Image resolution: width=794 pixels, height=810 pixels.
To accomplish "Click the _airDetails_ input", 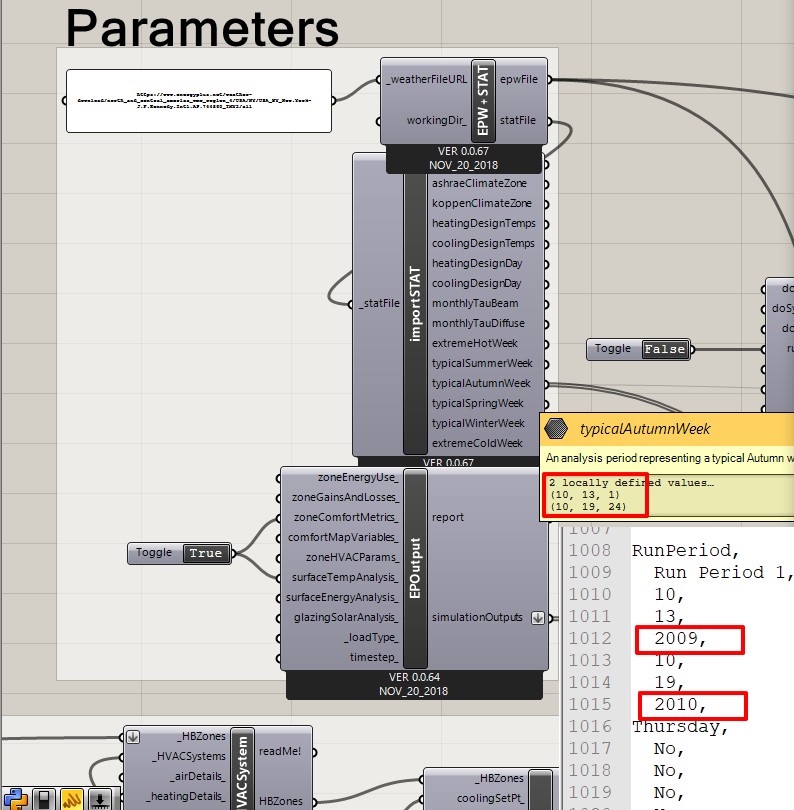I will (198, 777).
